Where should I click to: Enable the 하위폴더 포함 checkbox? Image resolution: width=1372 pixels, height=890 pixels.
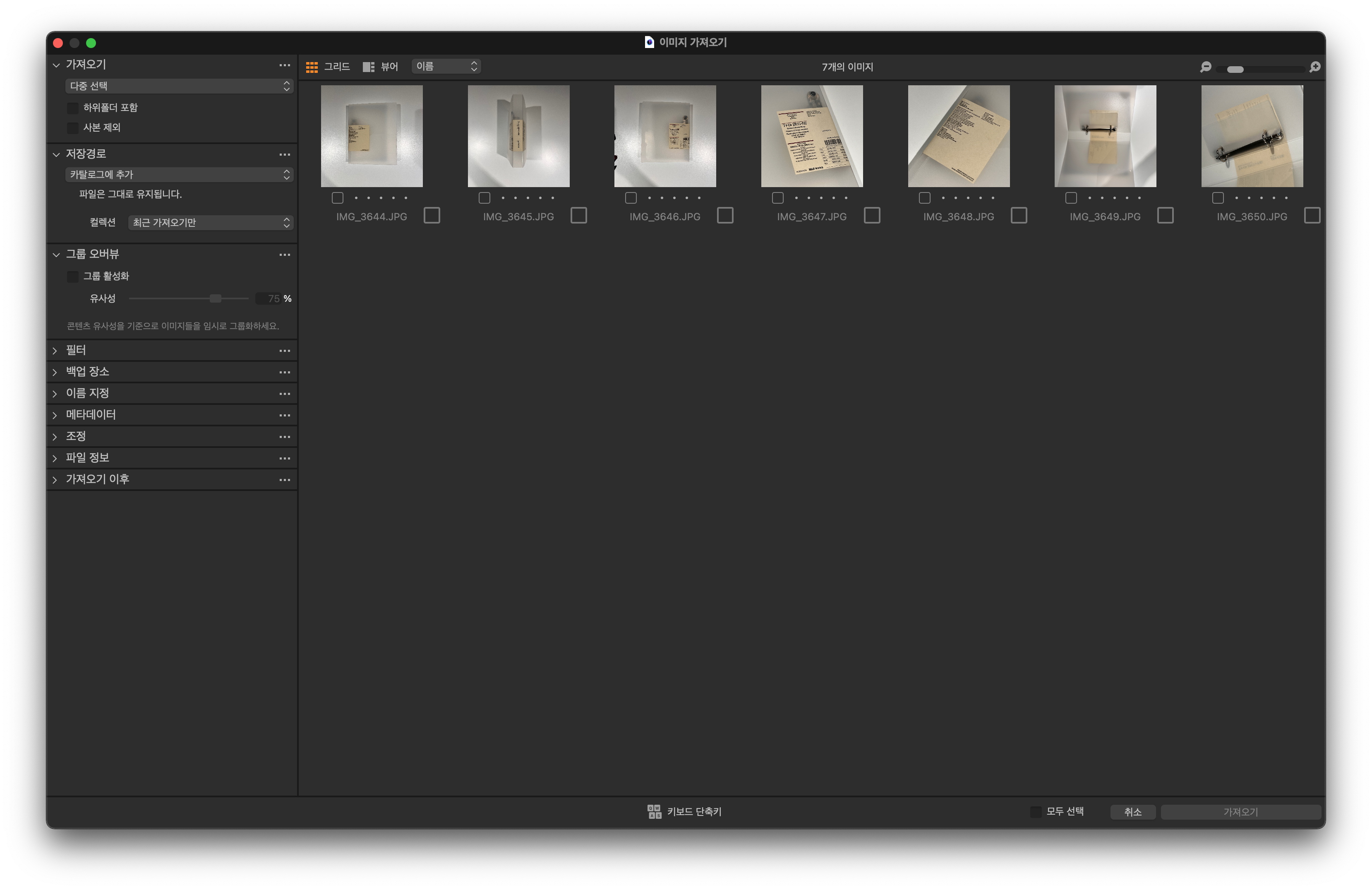pyautogui.click(x=73, y=108)
